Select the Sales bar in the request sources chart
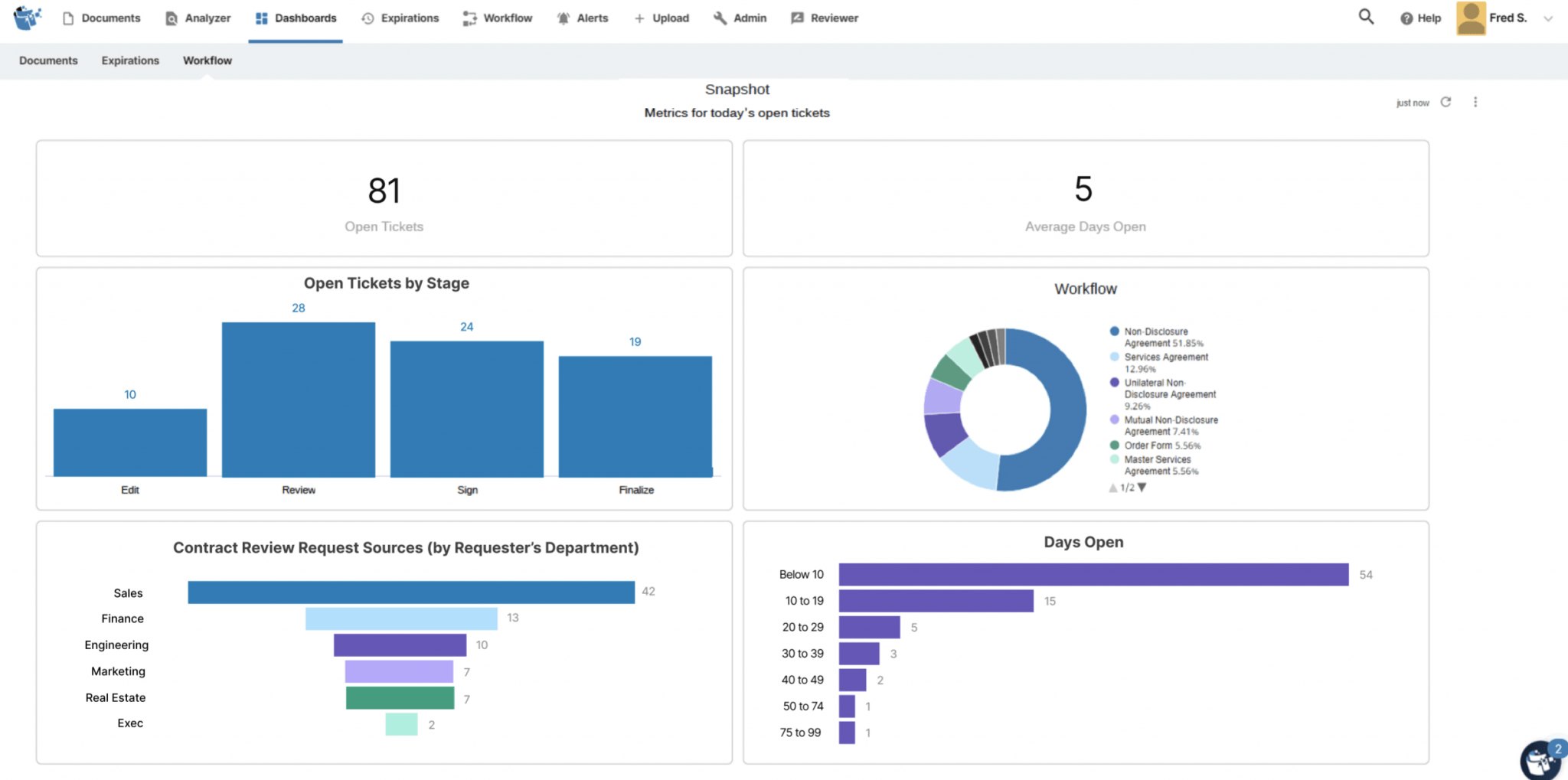The height and width of the screenshot is (780, 1568). coord(410,592)
